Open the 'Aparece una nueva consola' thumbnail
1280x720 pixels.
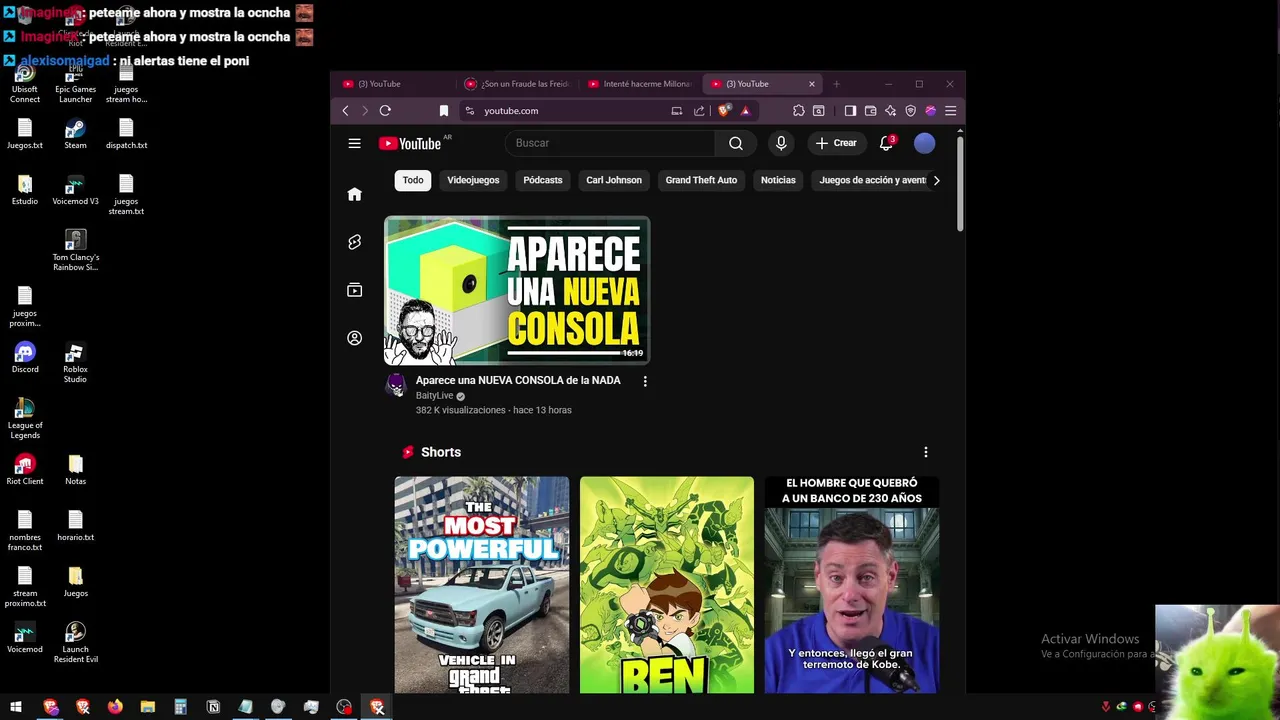(x=517, y=290)
